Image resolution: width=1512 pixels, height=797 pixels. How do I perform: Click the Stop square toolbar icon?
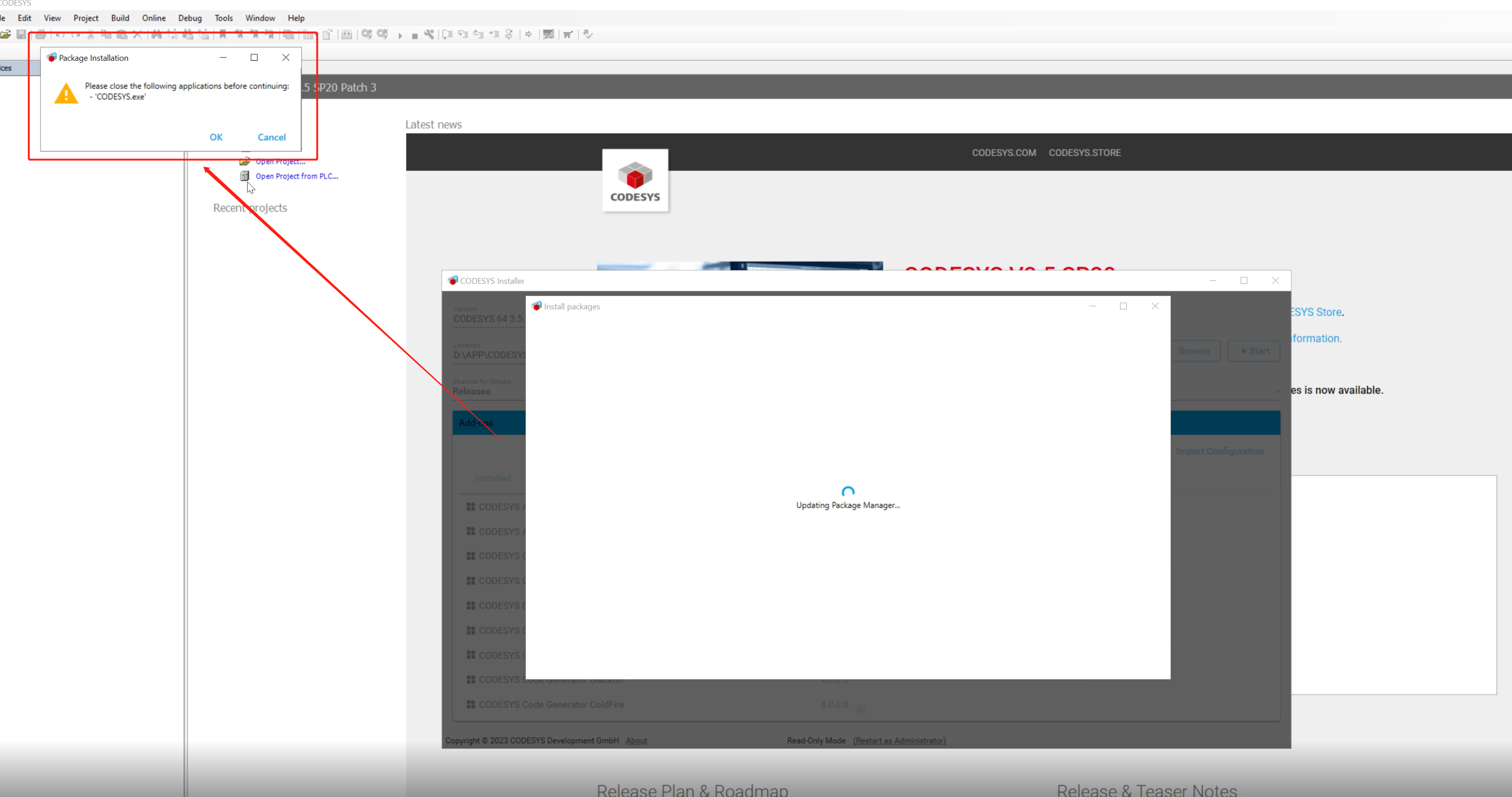[x=415, y=36]
